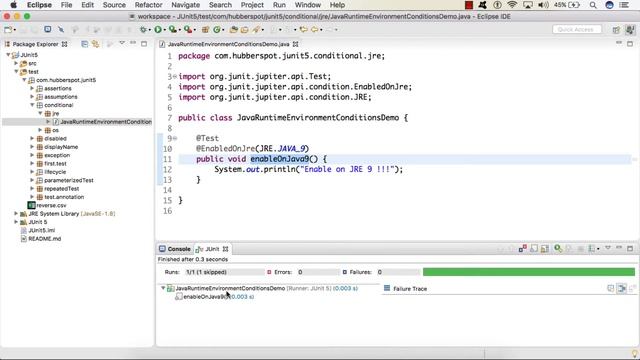Open the Refactor menu
The width and height of the screenshot is (640, 360).
[x=149, y=5]
